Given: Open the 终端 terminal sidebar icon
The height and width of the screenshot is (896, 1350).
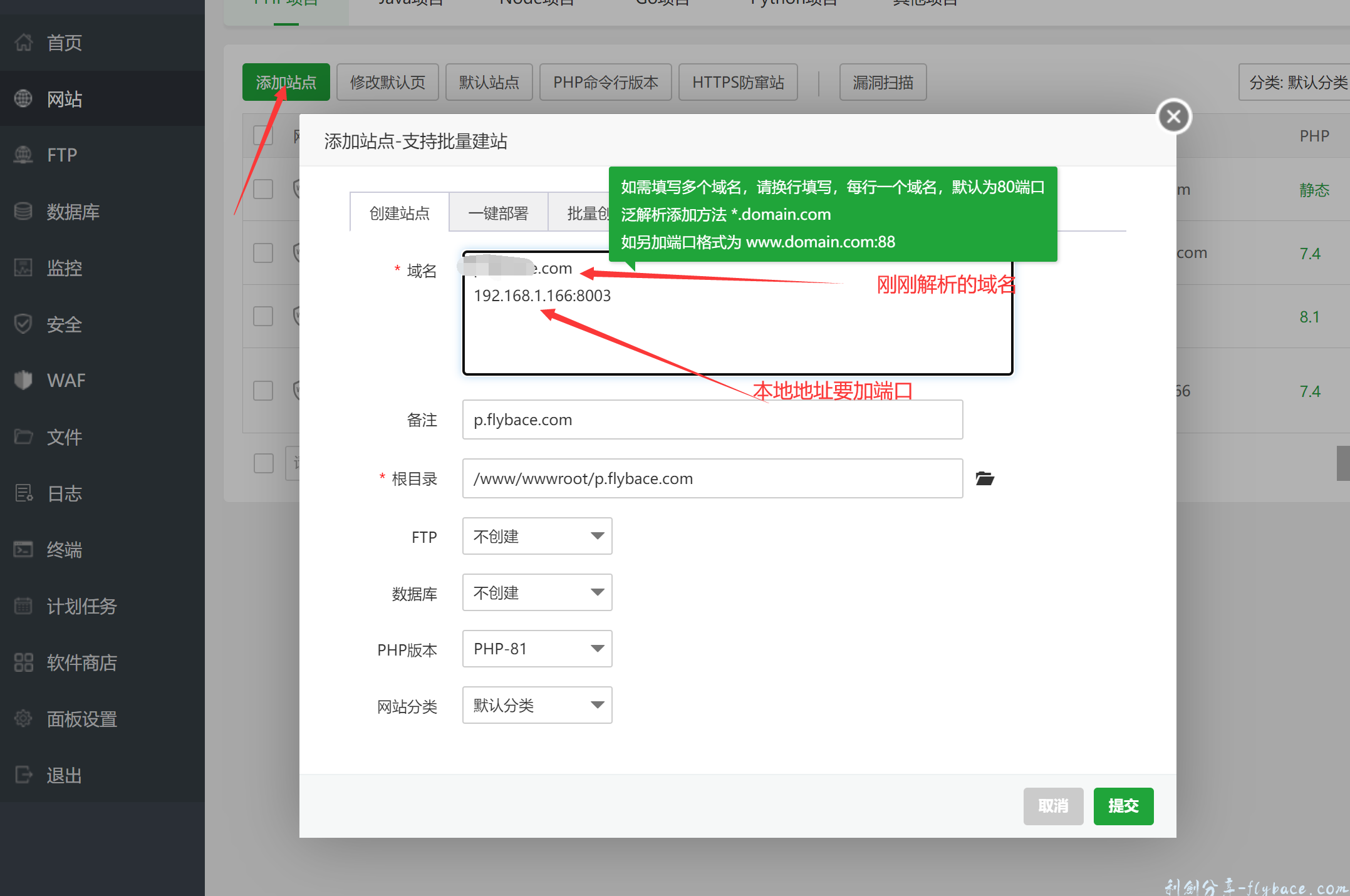Looking at the screenshot, I should pyautogui.click(x=23, y=549).
